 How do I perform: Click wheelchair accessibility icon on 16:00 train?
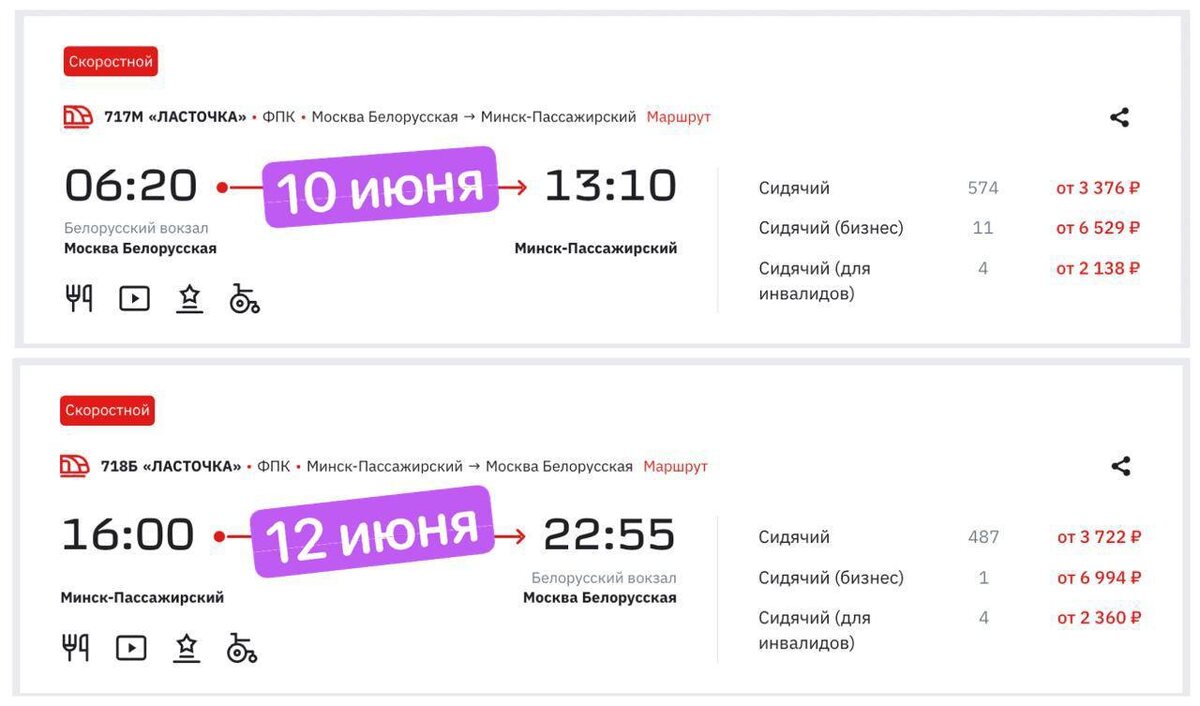(241, 648)
